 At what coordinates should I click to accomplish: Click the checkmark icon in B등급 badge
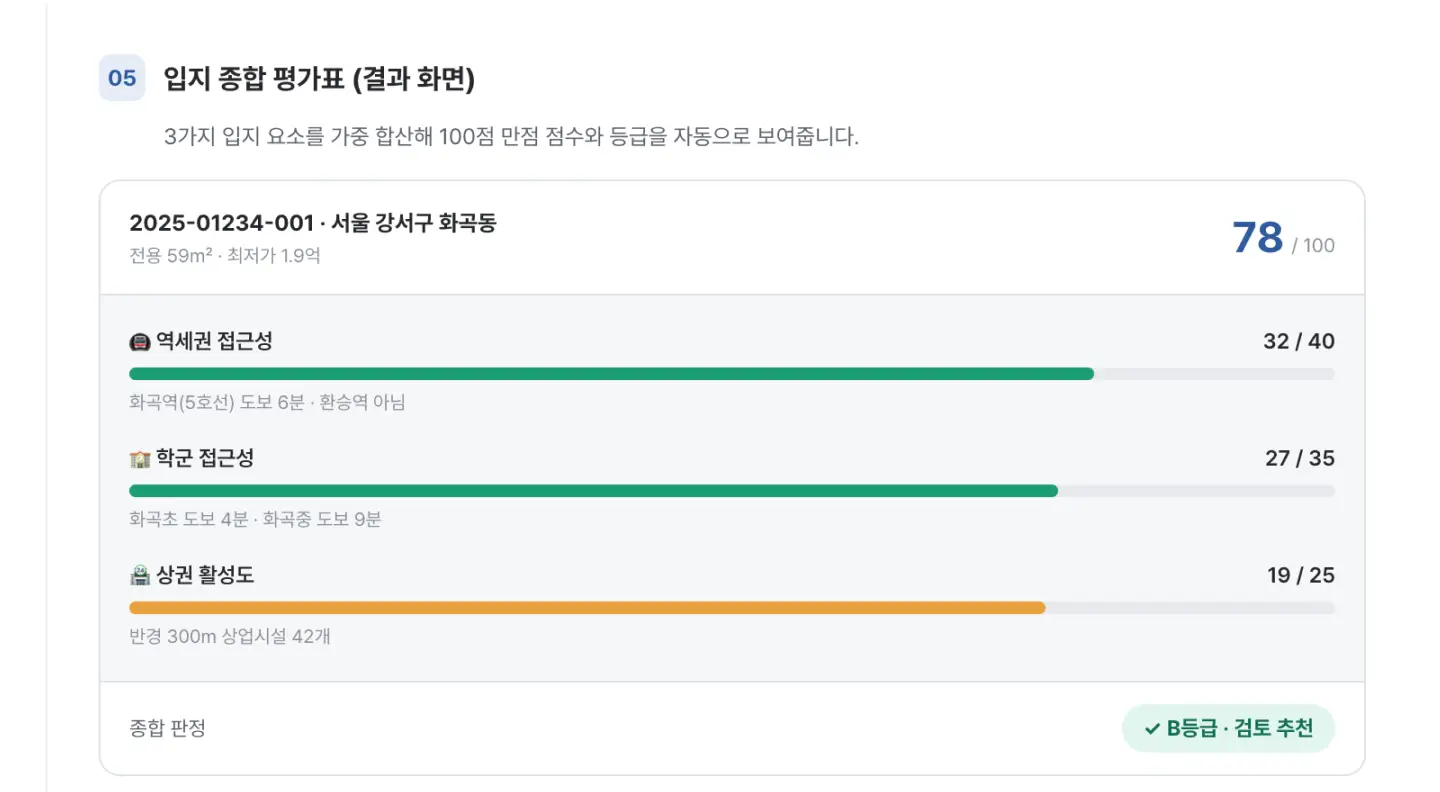[1152, 728]
